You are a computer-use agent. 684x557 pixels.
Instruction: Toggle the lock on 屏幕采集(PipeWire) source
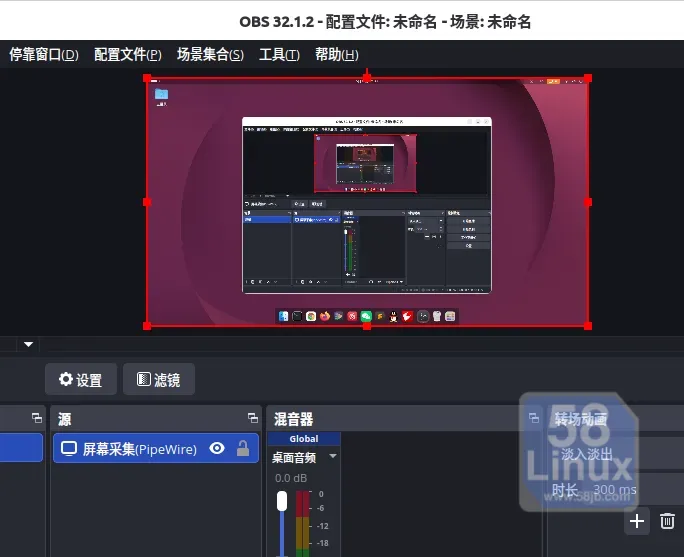[243, 448]
